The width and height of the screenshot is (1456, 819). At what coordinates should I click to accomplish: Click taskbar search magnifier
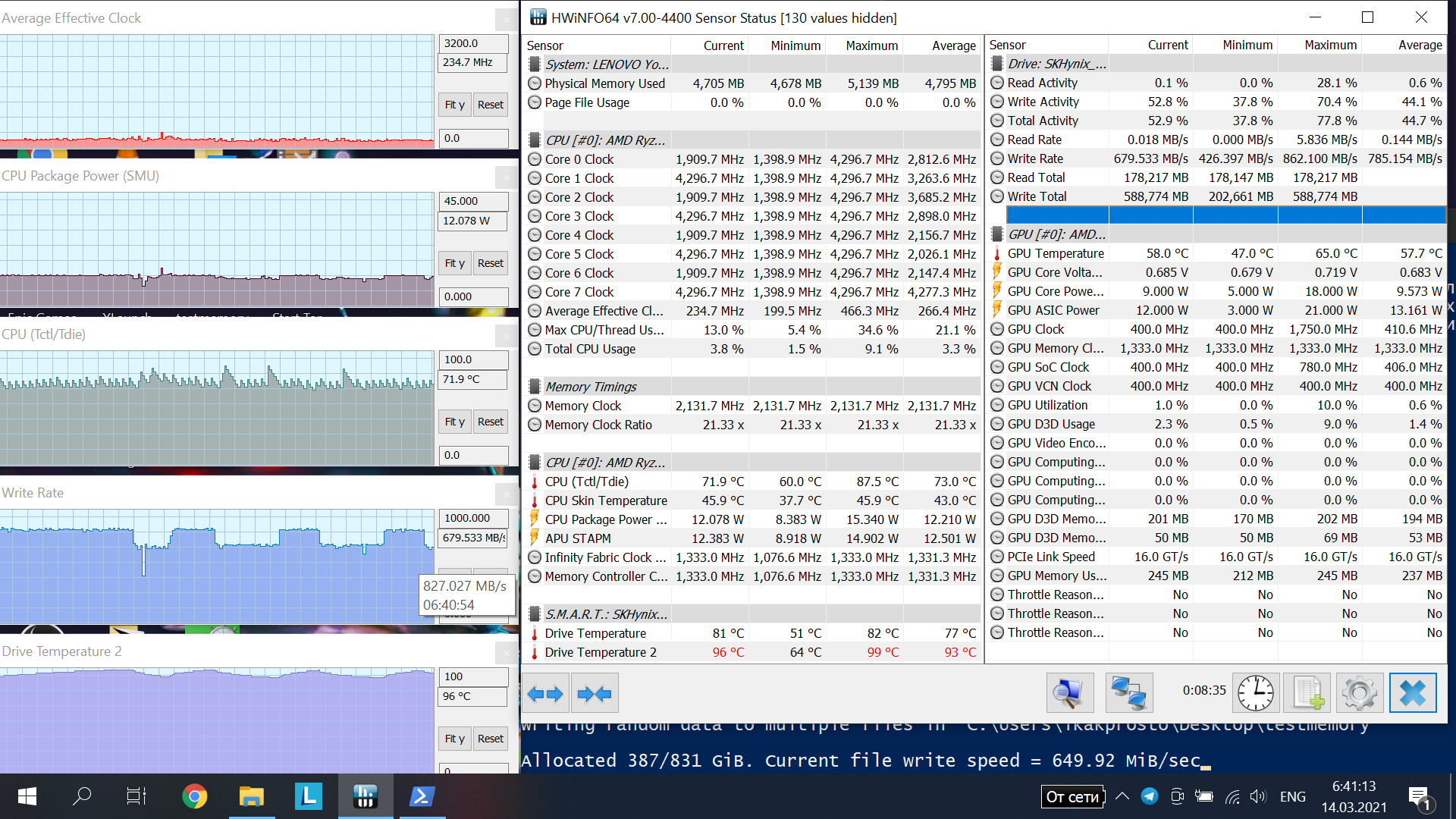point(82,796)
